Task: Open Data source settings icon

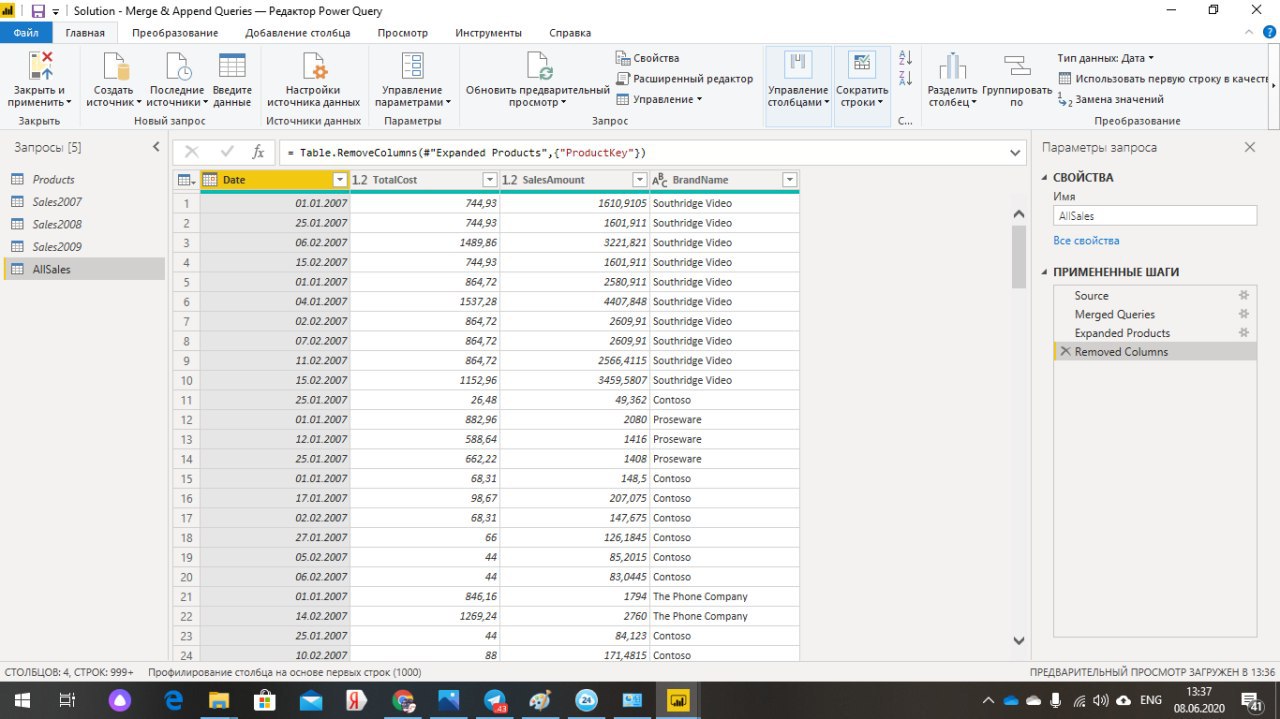Action: pyautogui.click(x=314, y=66)
